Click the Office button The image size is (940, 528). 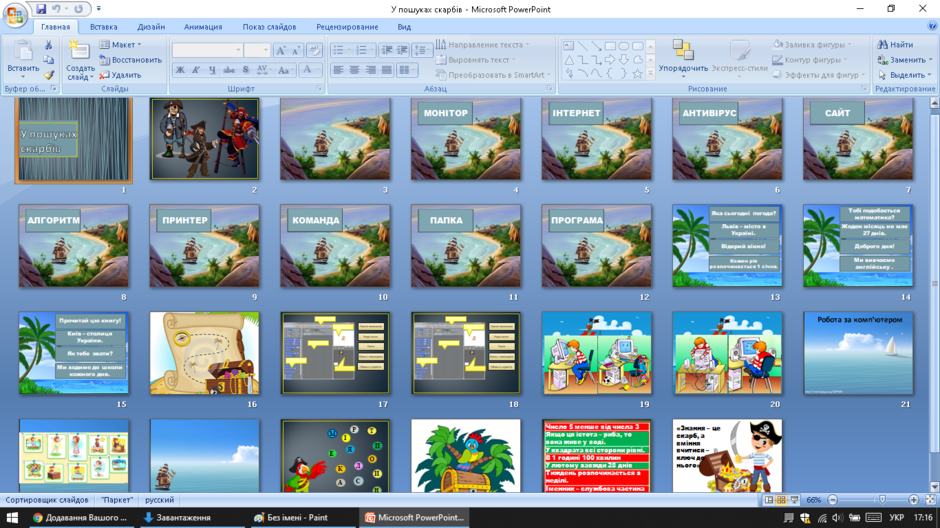click(15, 14)
